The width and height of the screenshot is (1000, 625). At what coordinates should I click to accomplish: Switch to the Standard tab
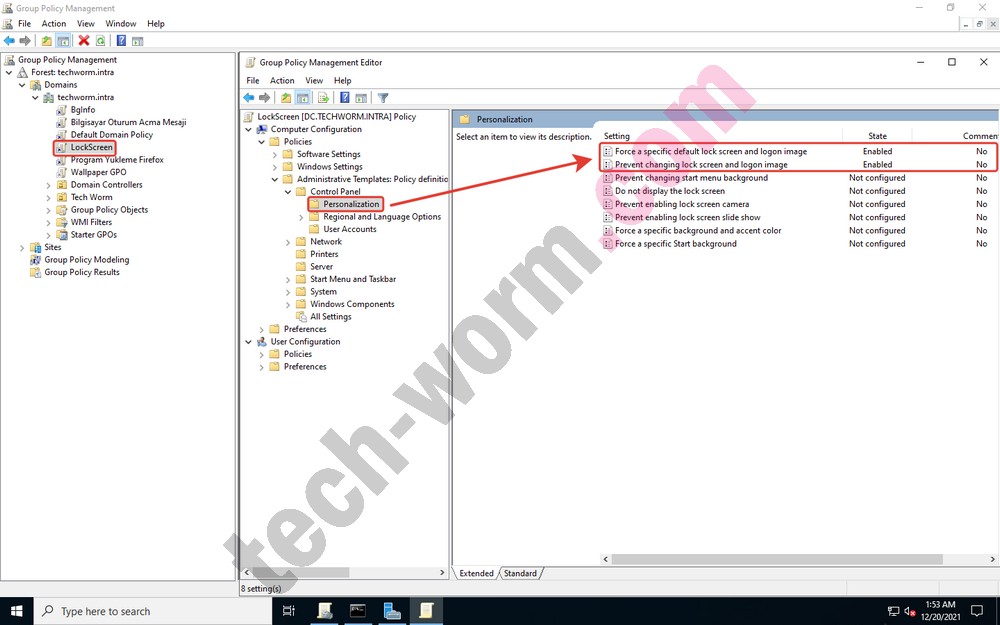tap(519, 574)
